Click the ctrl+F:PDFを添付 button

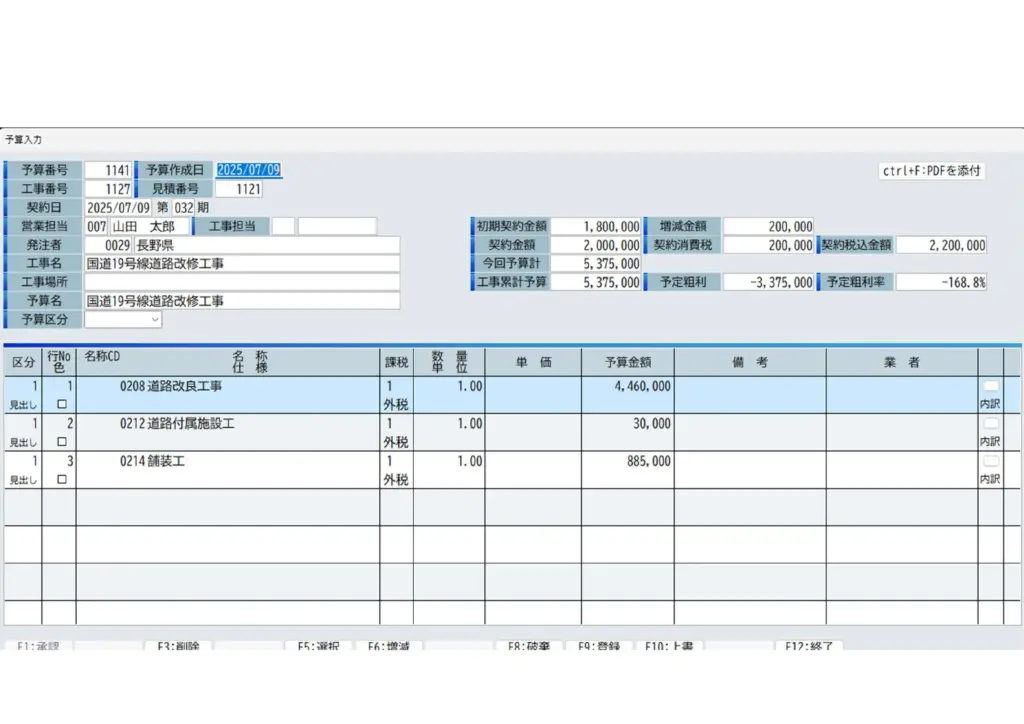pos(932,171)
